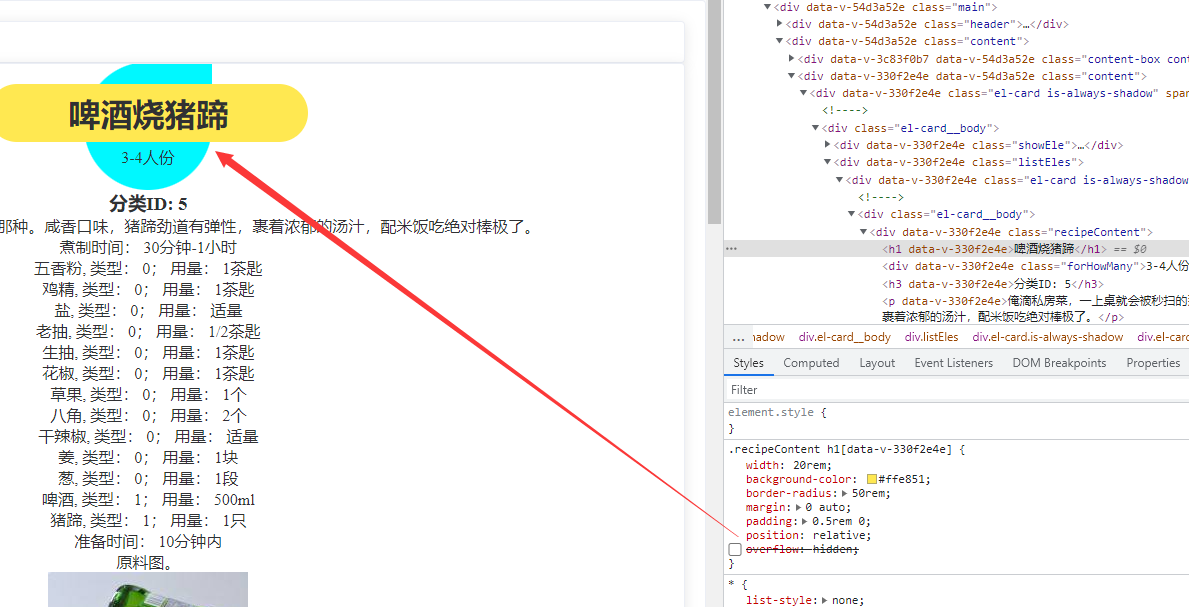Switch to the Properties tab
1189x607 pixels.
[x=1153, y=363]
